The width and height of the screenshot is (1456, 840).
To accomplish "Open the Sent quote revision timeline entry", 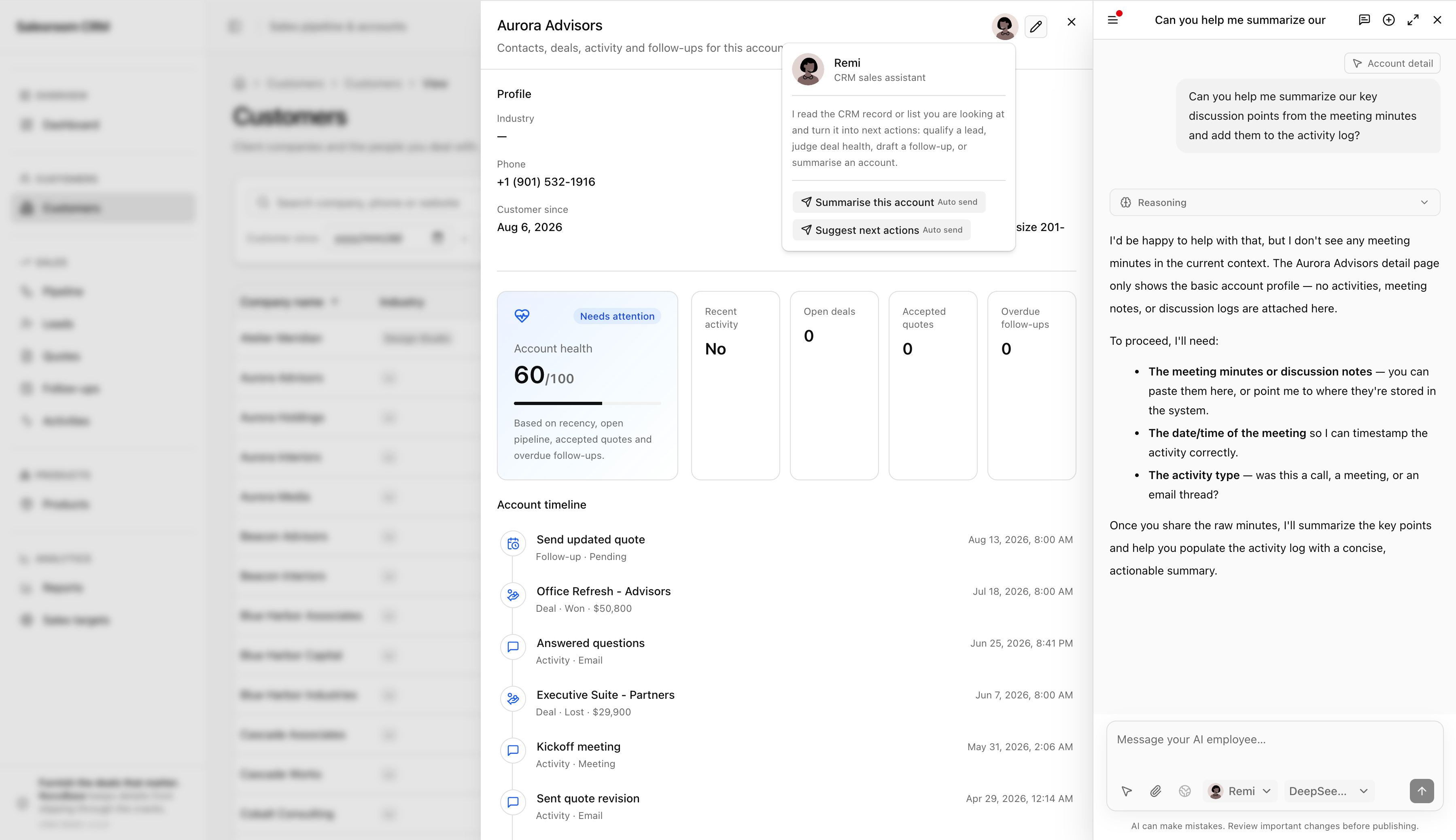I will click(588, 798).
